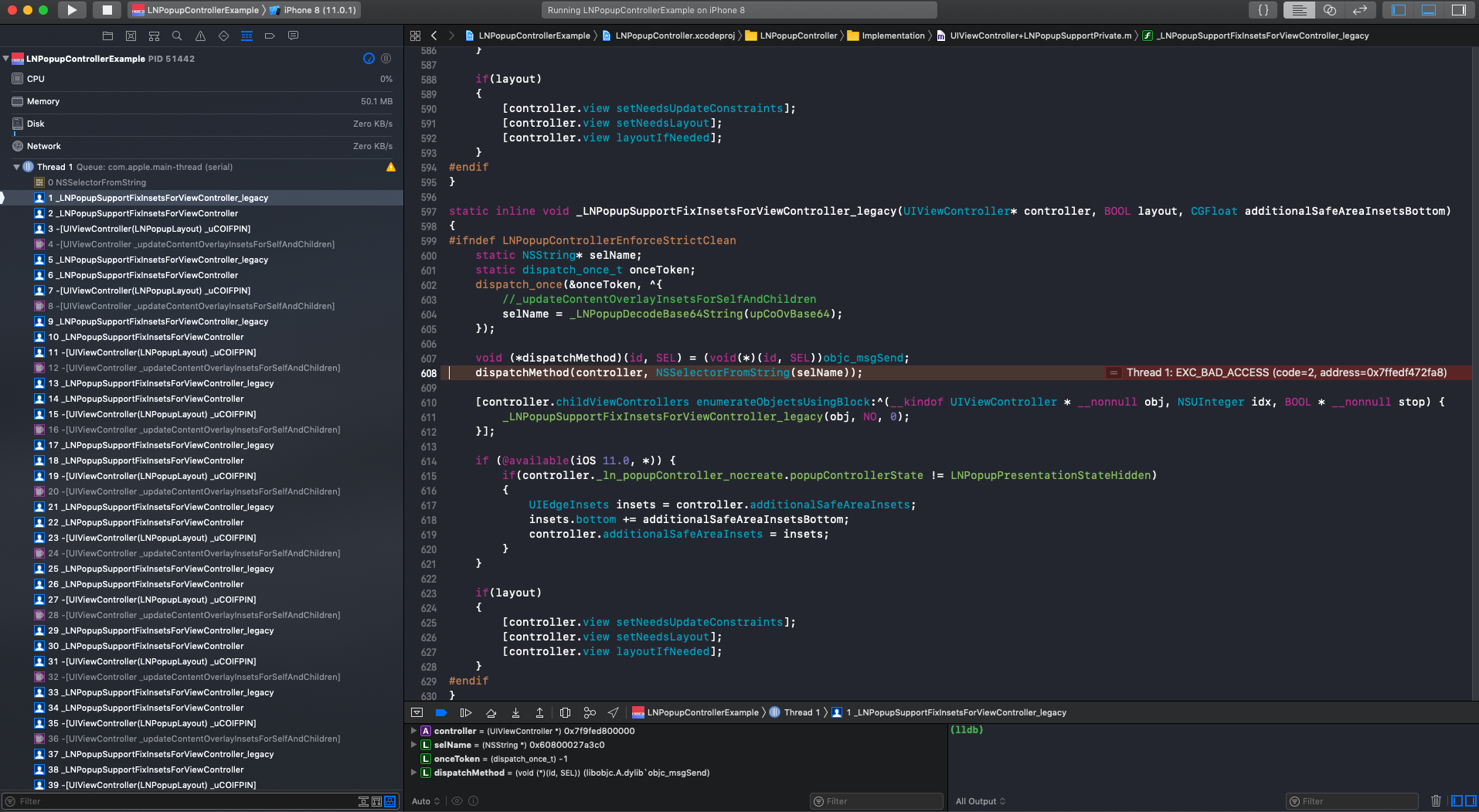Click the Step Into debug button
Image resolution: width=1479 pixels, height=812 pixels.
(x=515, y=712)
